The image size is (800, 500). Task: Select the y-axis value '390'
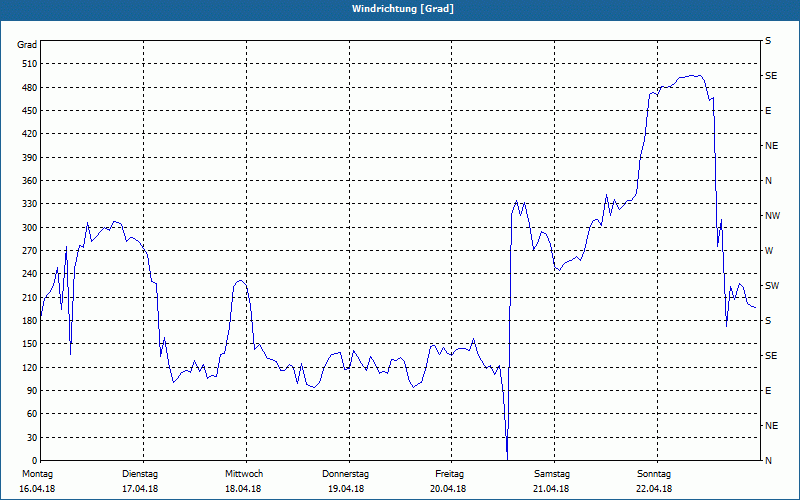coord(30,158)
